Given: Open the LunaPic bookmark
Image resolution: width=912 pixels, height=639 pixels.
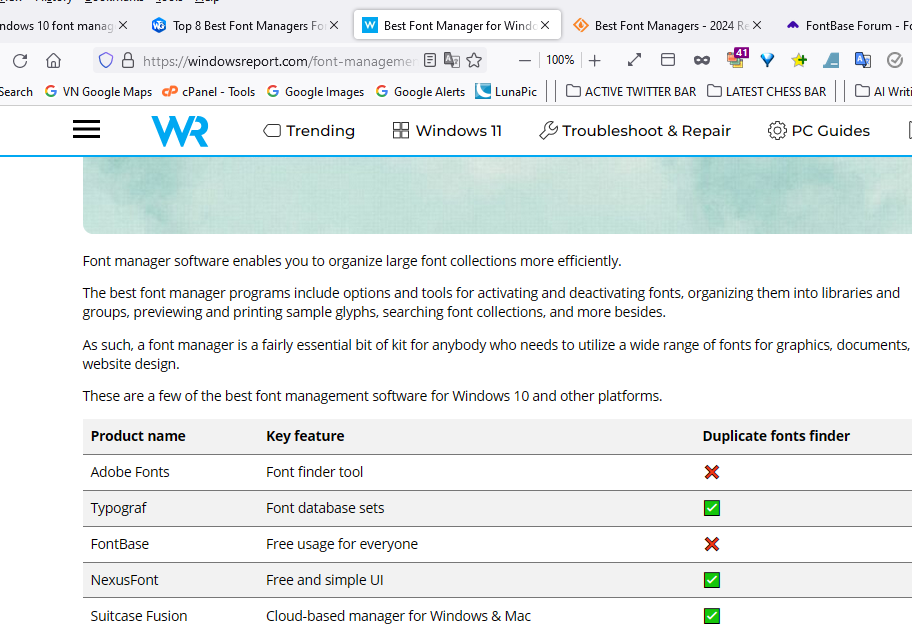Looking at the screenshot, I should 506,91.
